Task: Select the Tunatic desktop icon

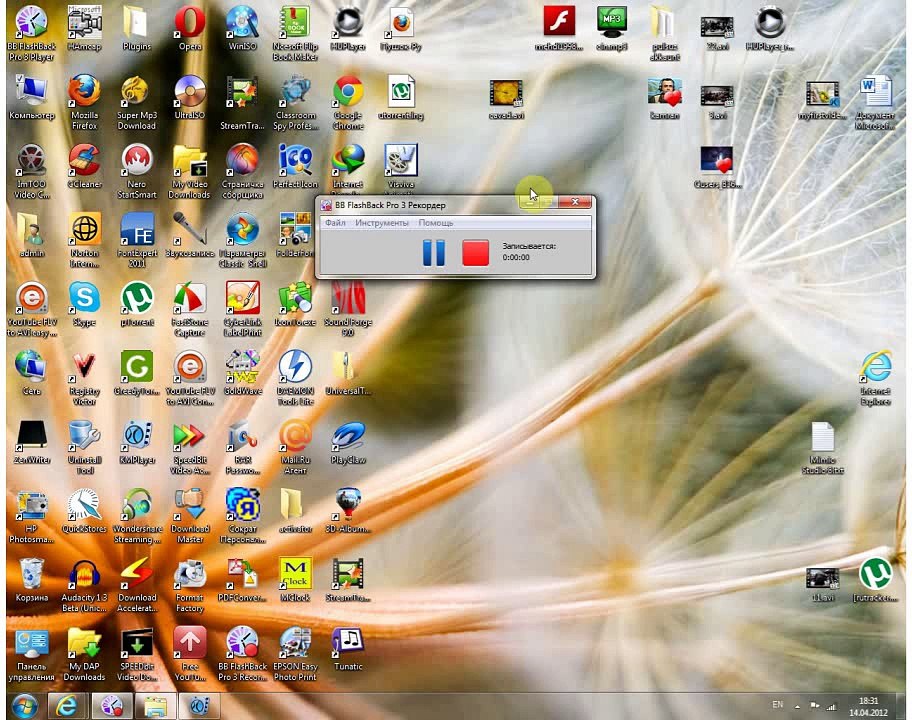Action: coord(348,649)
